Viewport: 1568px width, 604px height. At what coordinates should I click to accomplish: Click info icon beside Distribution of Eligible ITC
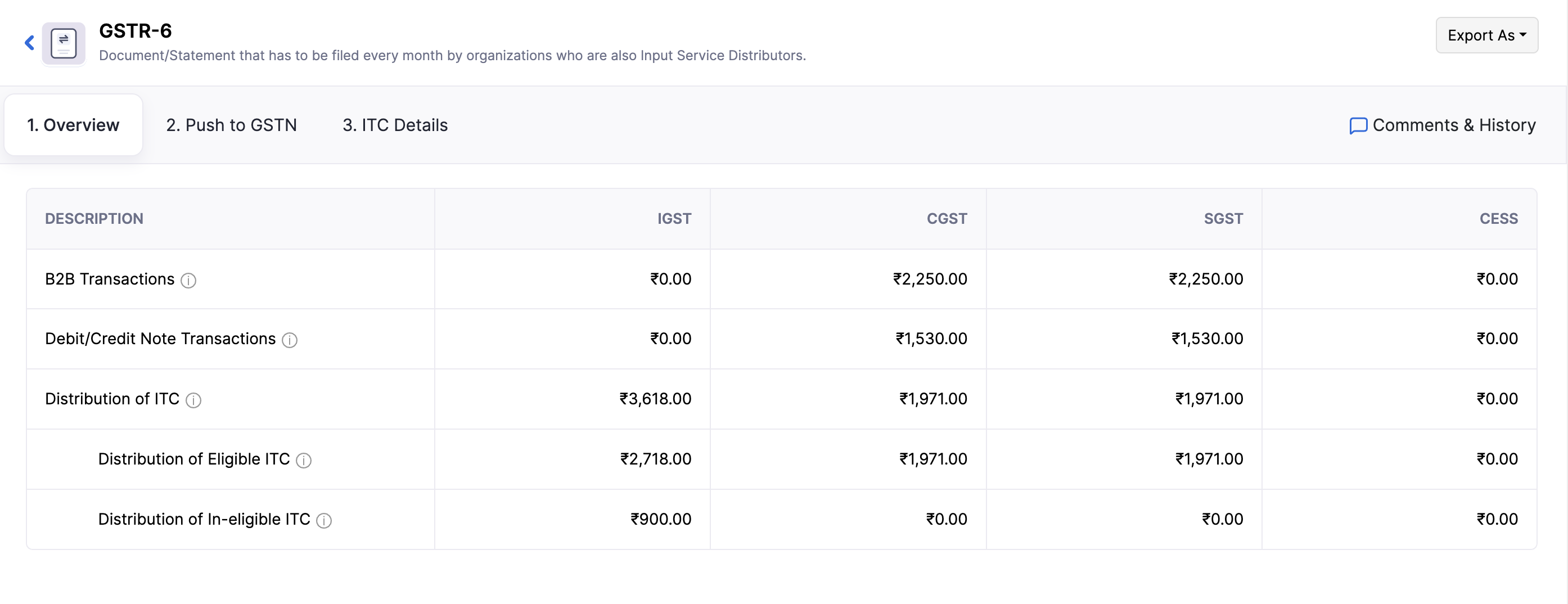(304, 460)
